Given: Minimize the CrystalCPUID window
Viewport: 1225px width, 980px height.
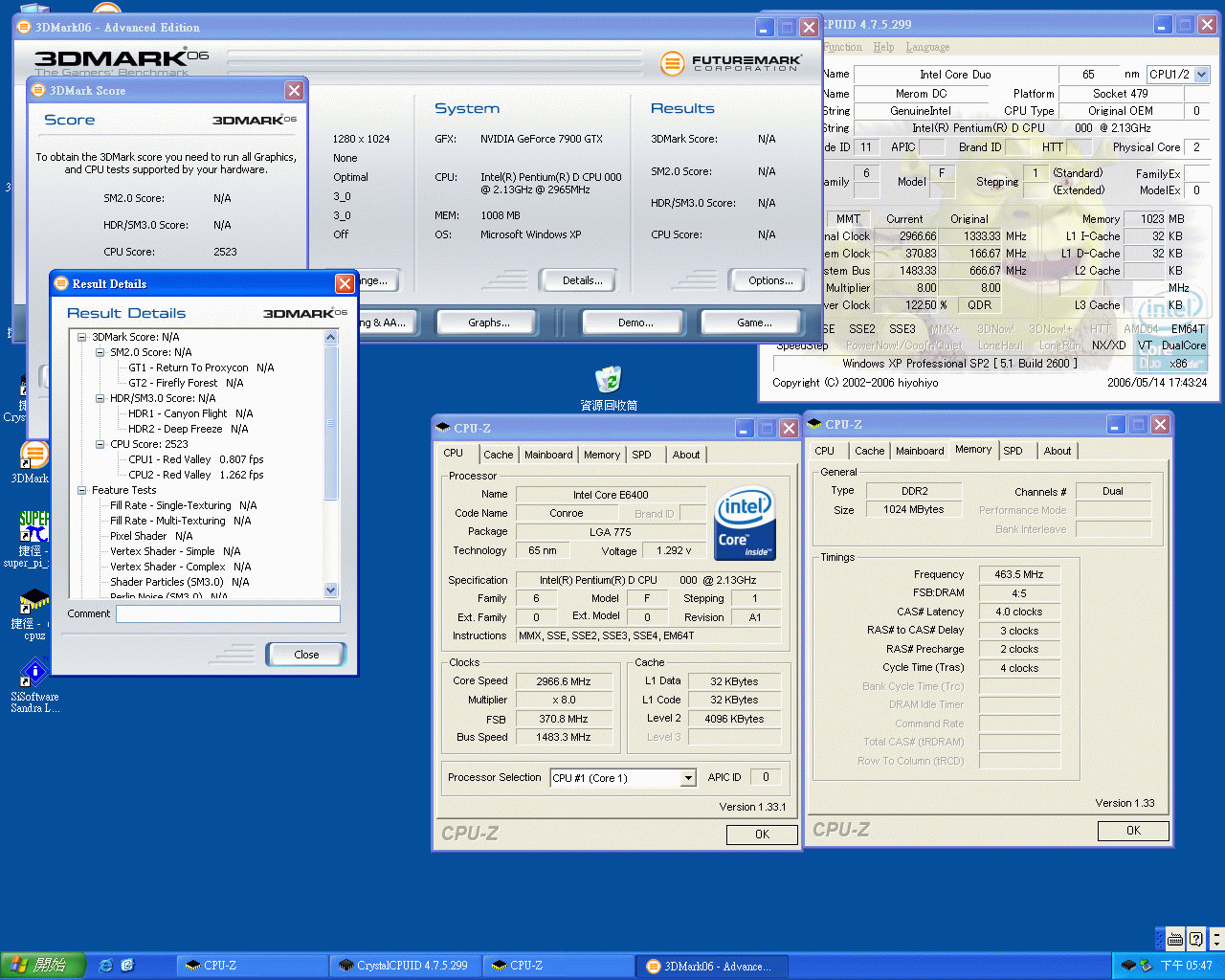Looking at the screenshot, I should coord(1162,25).
